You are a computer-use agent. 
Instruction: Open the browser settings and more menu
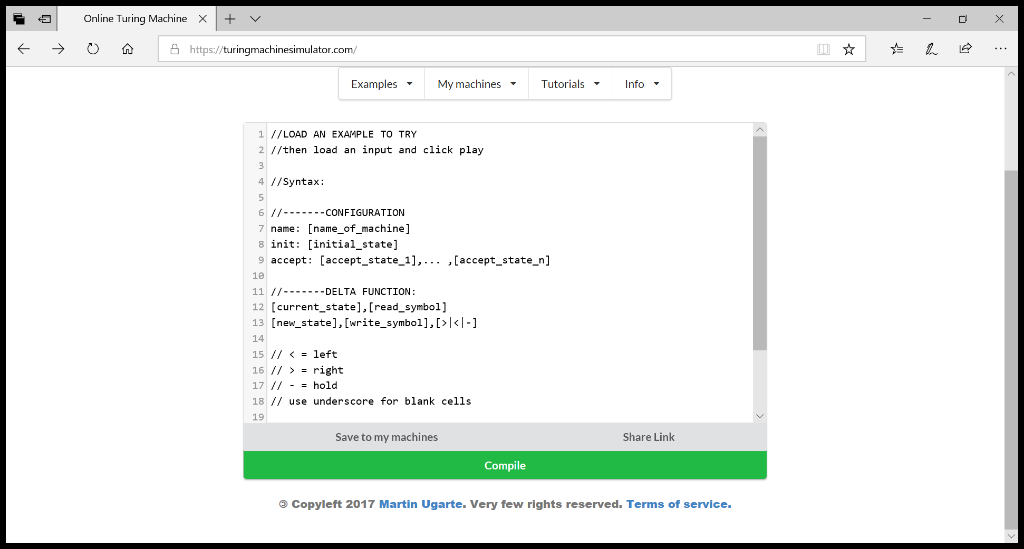pyautogui.click(x=1000, y=49)
